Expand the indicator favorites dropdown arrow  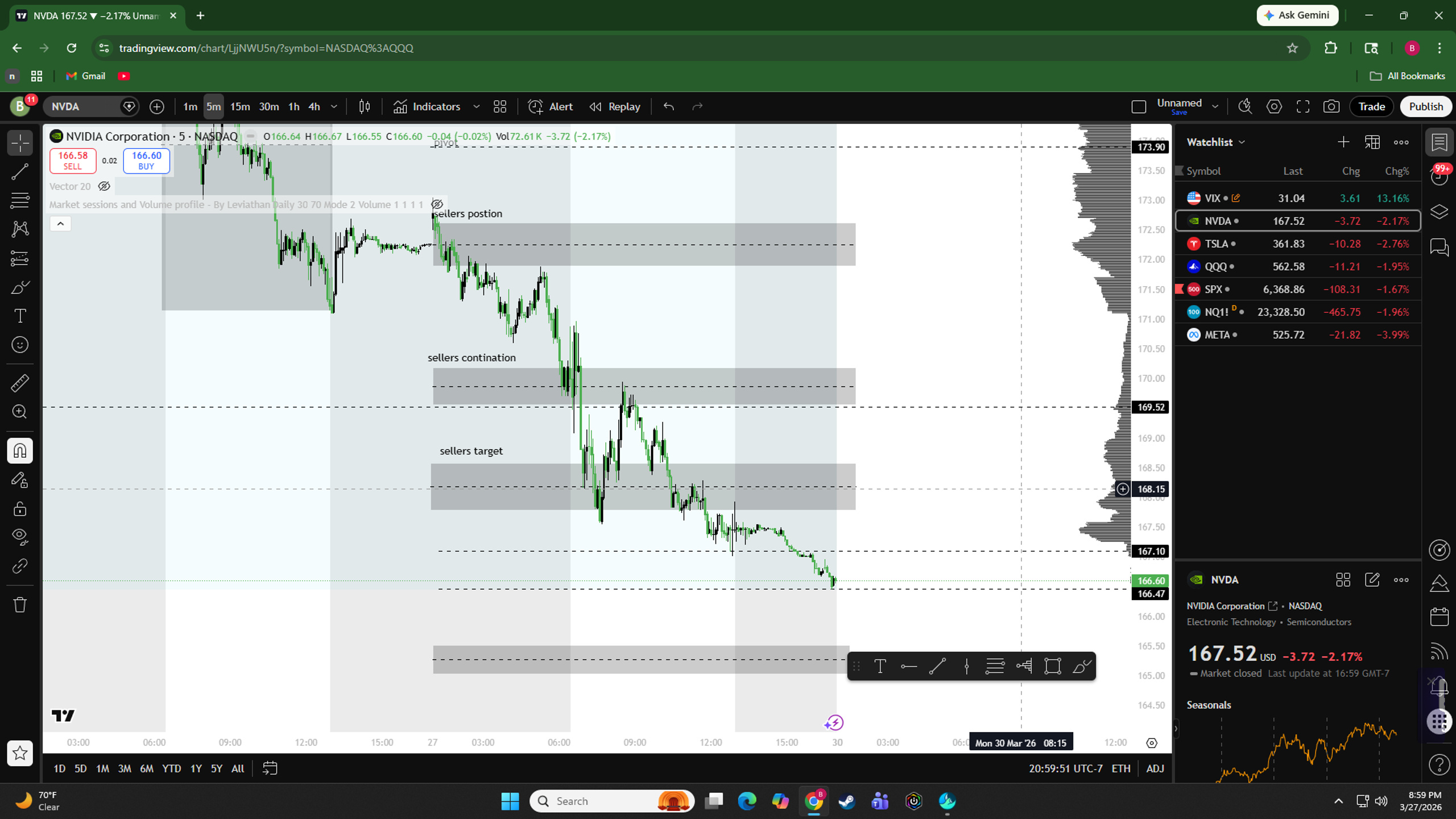(477, 106)
